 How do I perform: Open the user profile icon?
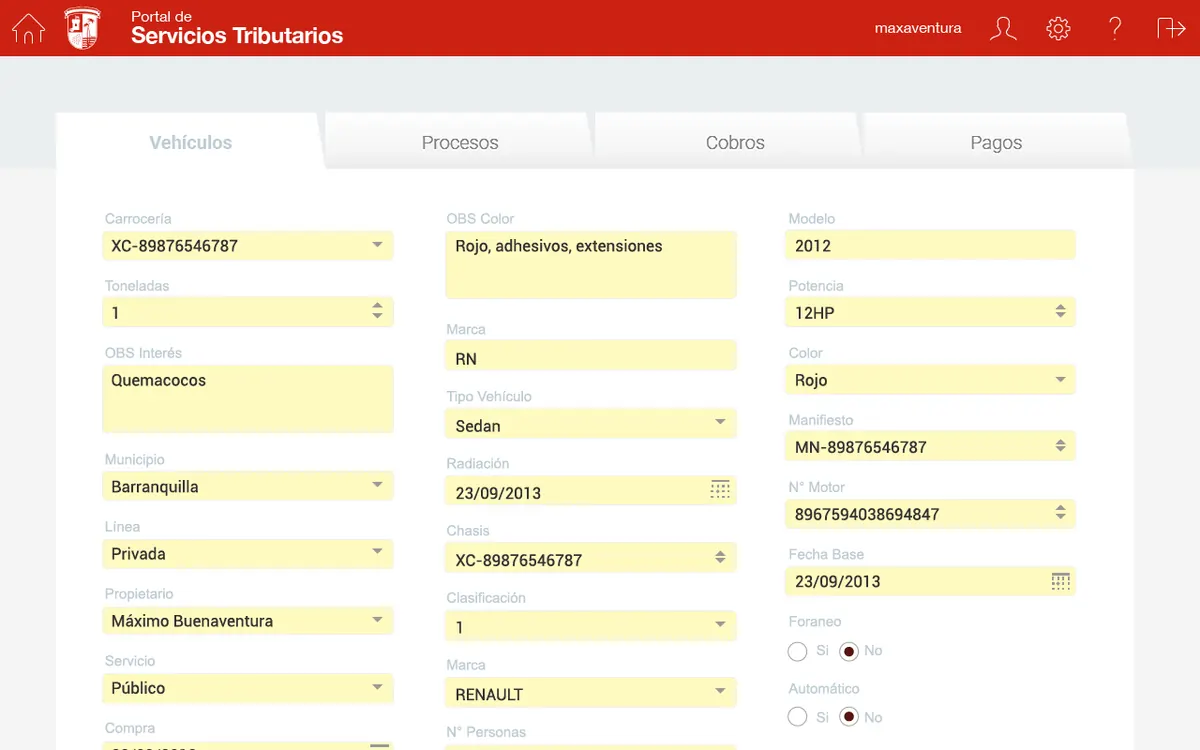click(x=1003, y=28)
